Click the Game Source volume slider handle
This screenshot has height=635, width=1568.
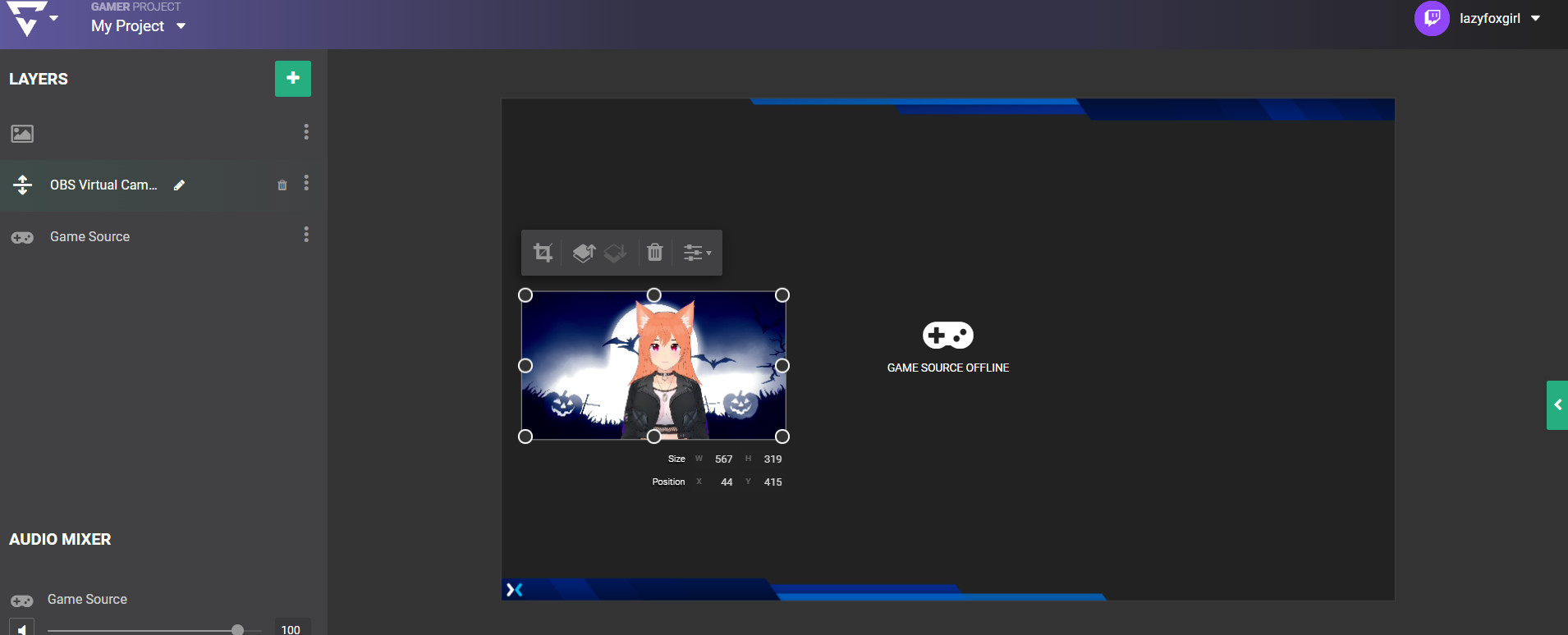[237, 630]
